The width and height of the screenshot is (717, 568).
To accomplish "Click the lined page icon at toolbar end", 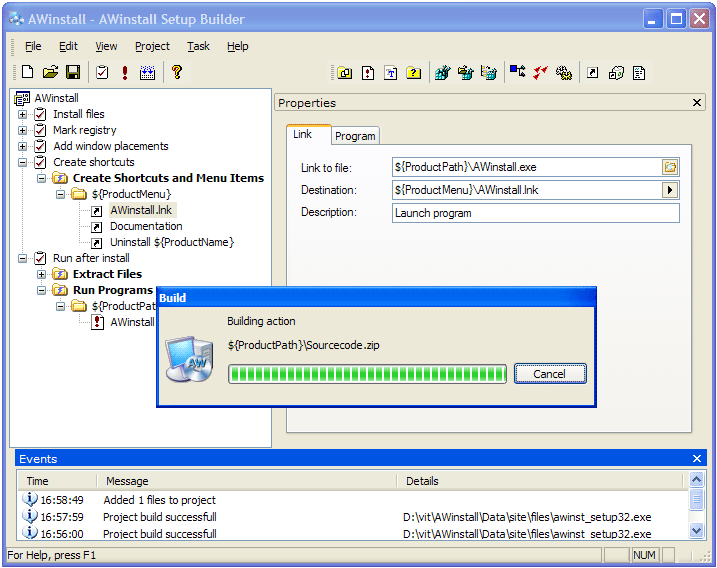I will coord(639,73).
